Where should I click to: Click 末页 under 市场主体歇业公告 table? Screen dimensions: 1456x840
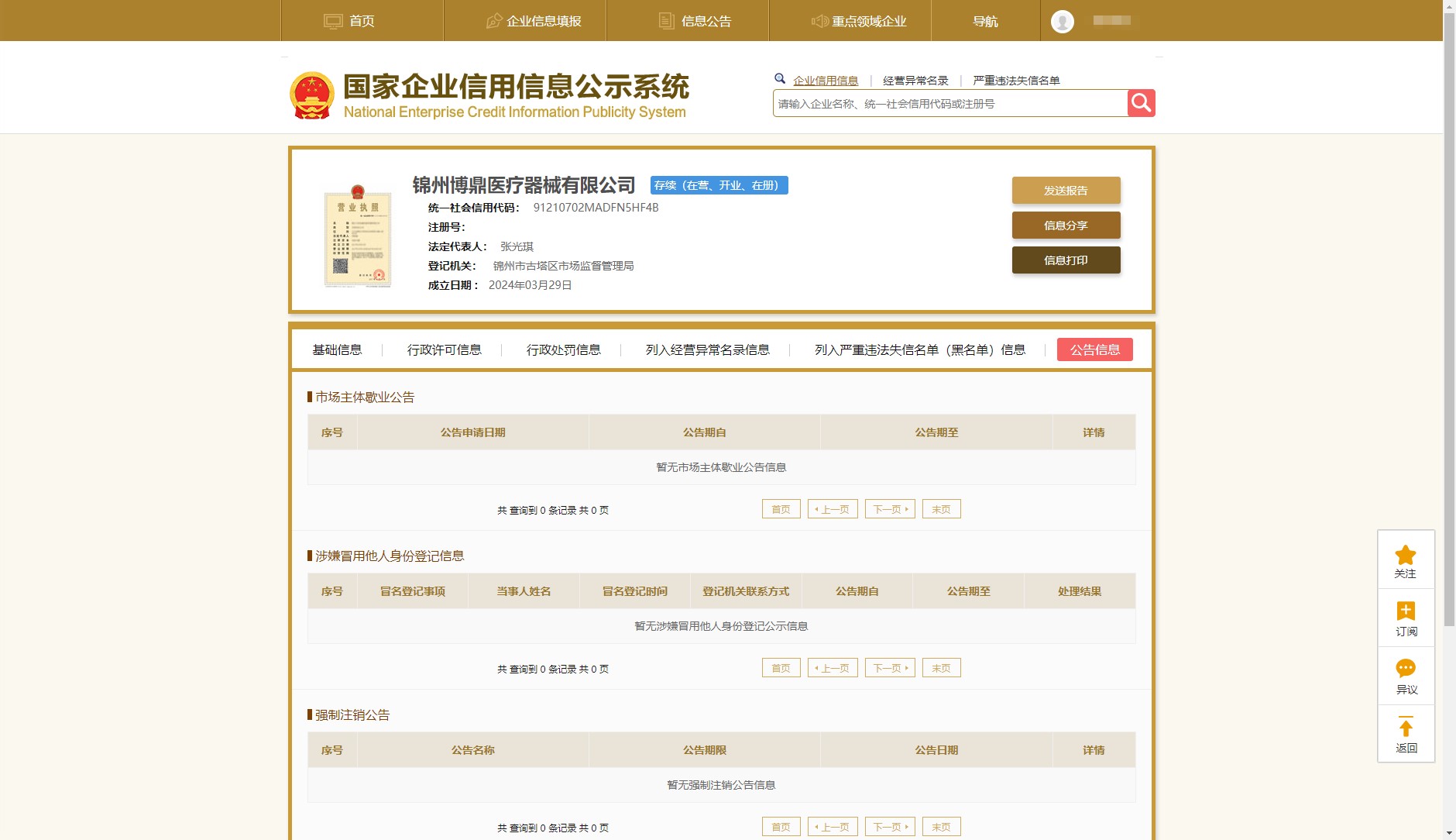click(942, 509)
